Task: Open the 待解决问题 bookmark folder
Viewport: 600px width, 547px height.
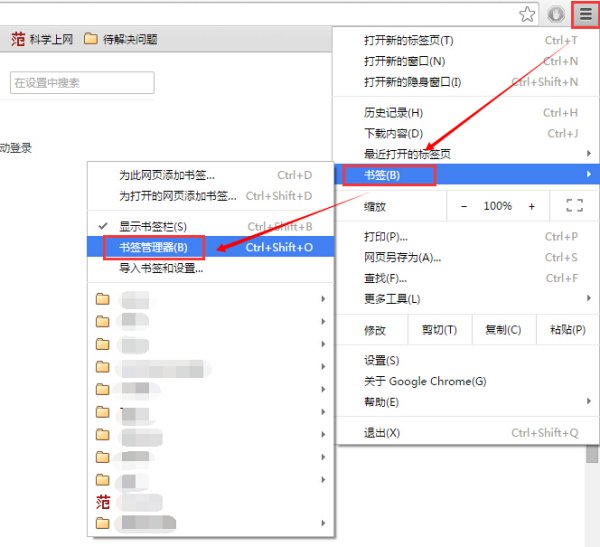Action: pos(120,40)
